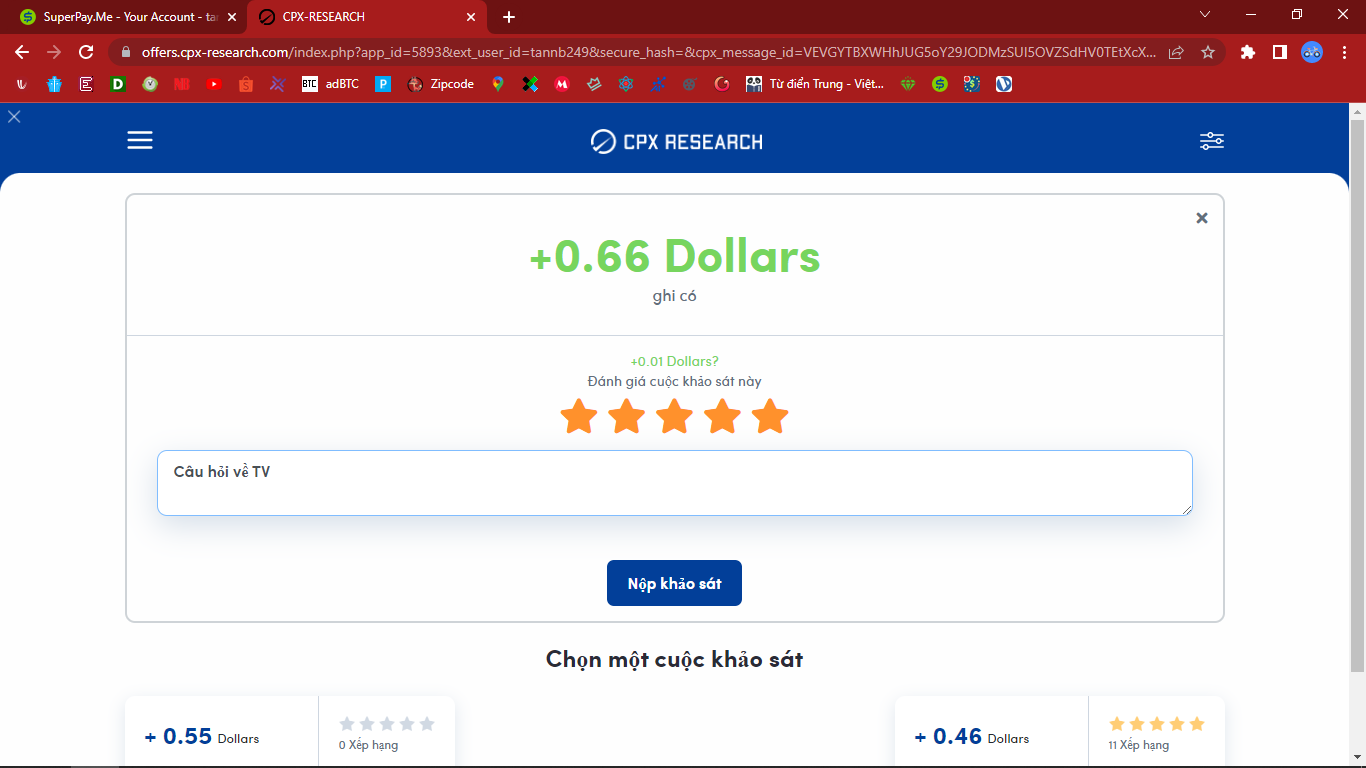
Task: Toggle the browser side panel
Action: (x=1279, y=52)
